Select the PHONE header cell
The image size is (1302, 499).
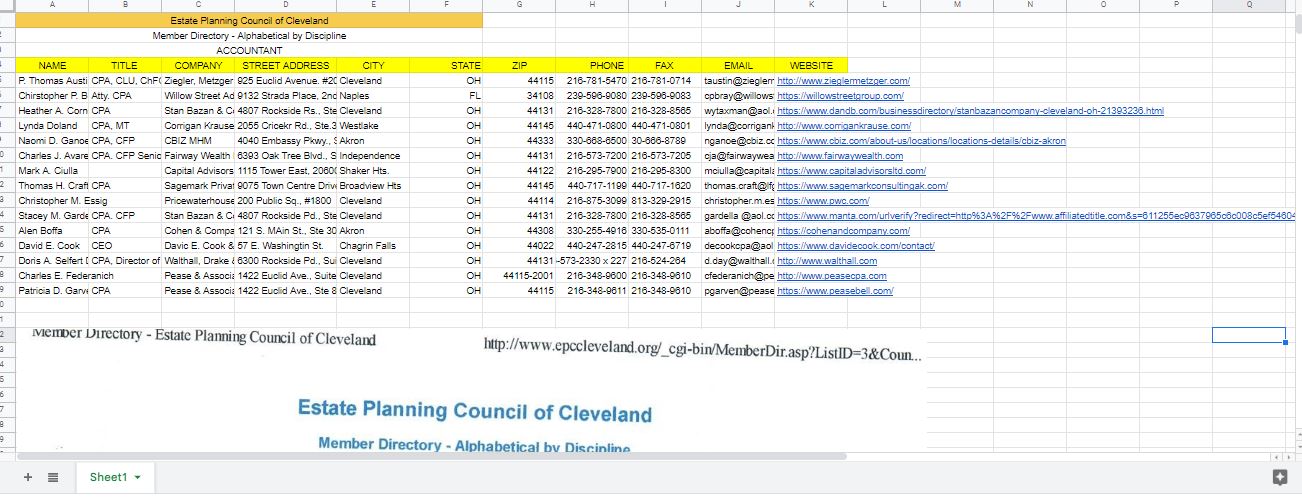592,65
